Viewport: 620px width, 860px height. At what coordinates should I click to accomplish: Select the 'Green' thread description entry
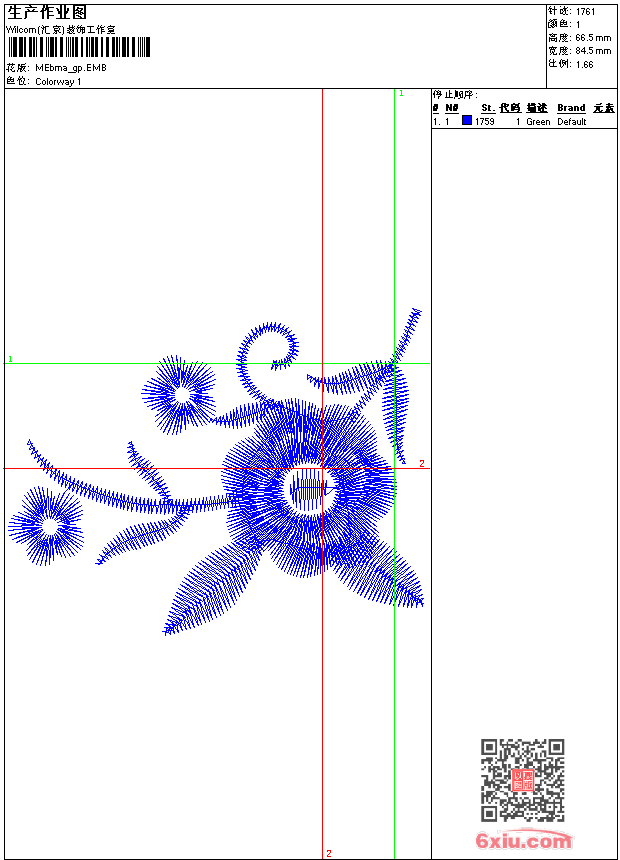(x=538, y=122)
